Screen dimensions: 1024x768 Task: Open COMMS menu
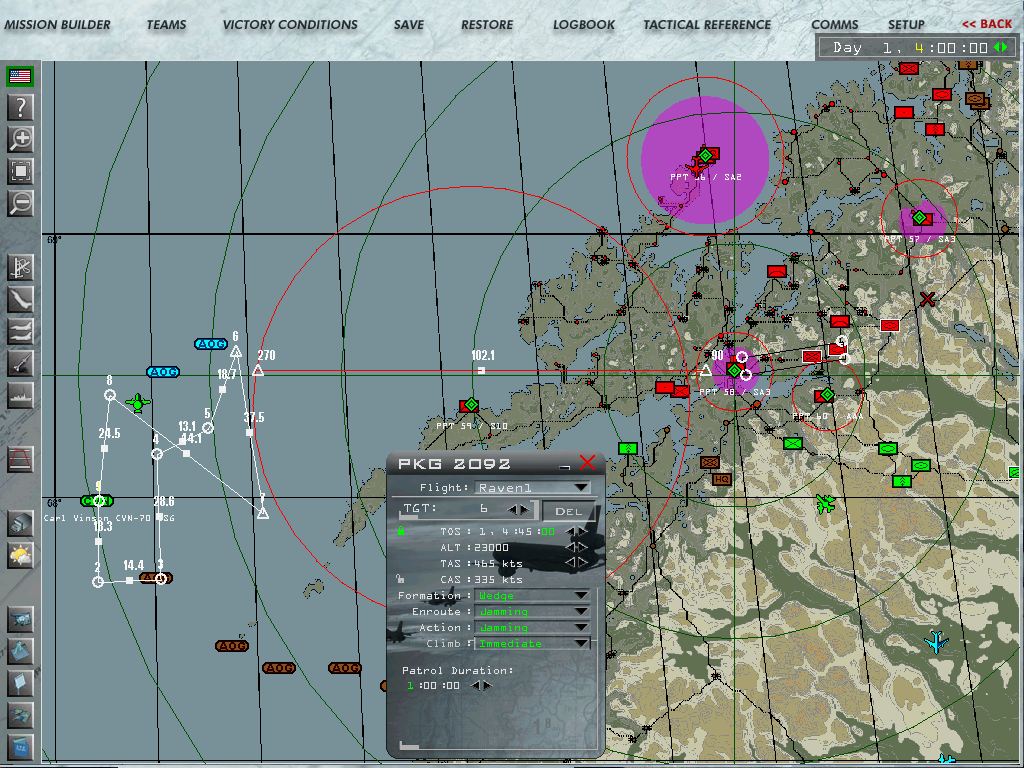[x=835, y=25]
